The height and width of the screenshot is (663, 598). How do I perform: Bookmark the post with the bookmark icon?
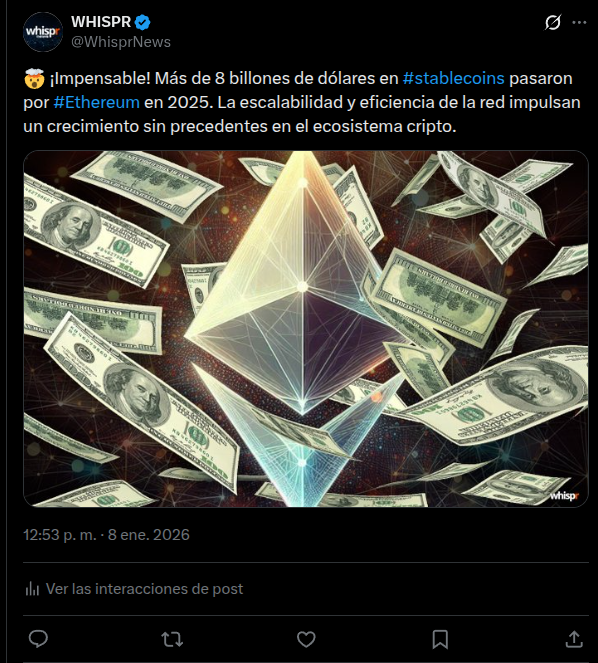(x=440, y=639)
